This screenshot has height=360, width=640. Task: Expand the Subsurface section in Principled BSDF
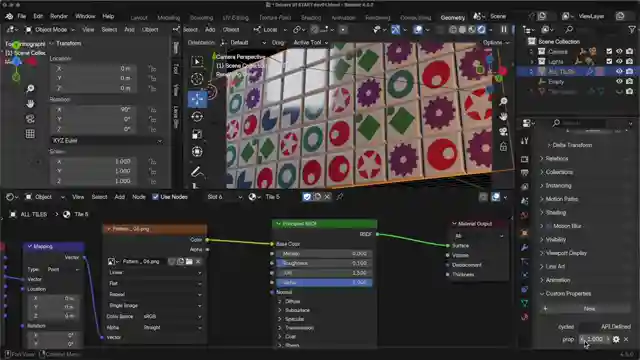coord(298,310)
